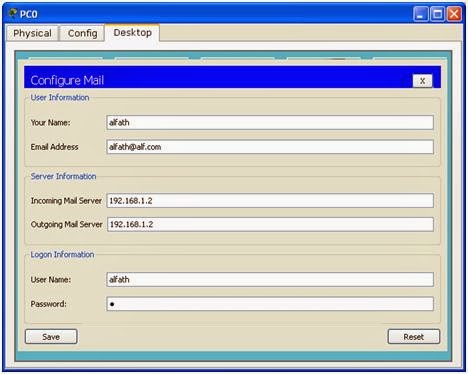Focus the Incoming Mail Server field
Screen dimensions: 468x374
270,201
